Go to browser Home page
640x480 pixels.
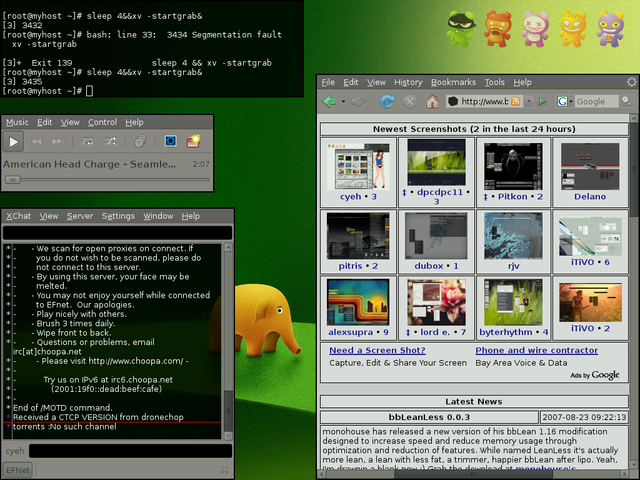pos(433,101)
